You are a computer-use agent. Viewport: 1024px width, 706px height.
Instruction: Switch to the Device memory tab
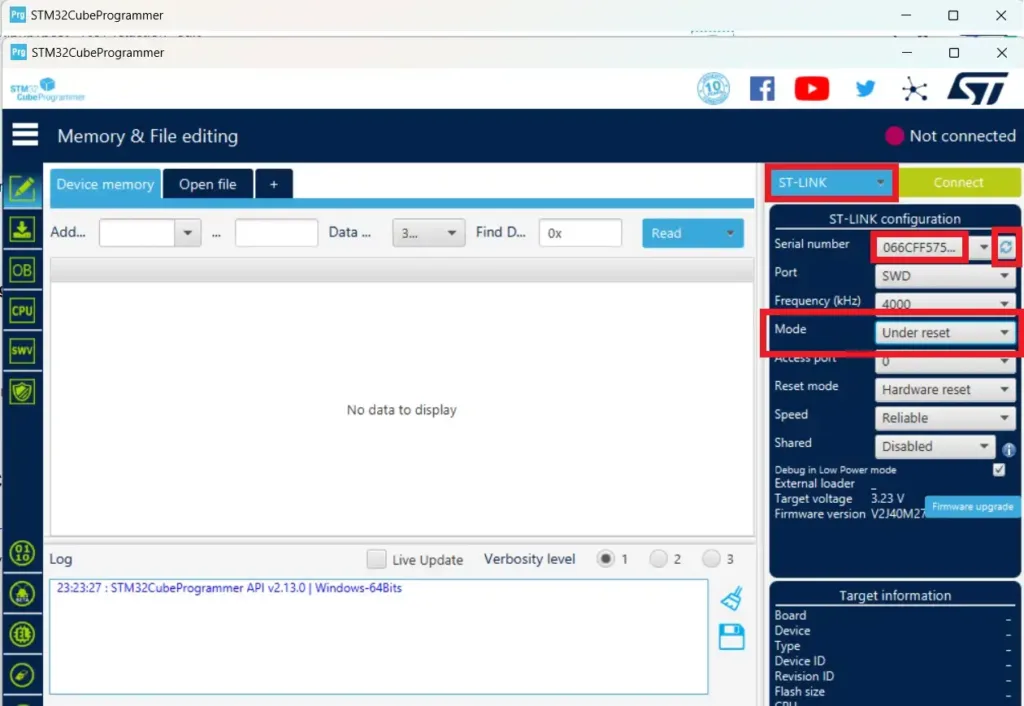click(x=105, y=184)
